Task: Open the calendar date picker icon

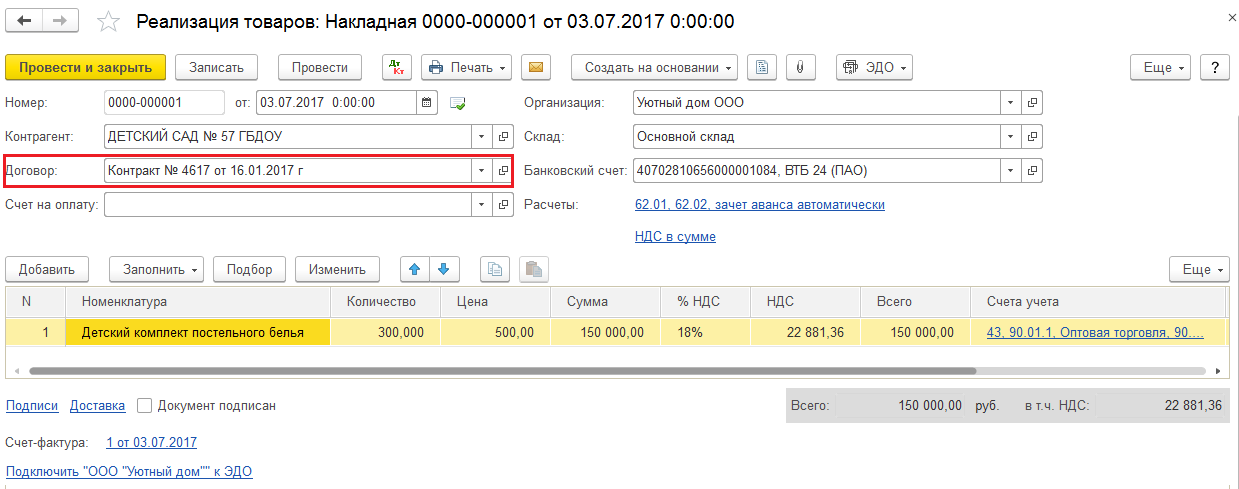Action: pos(427,103)
